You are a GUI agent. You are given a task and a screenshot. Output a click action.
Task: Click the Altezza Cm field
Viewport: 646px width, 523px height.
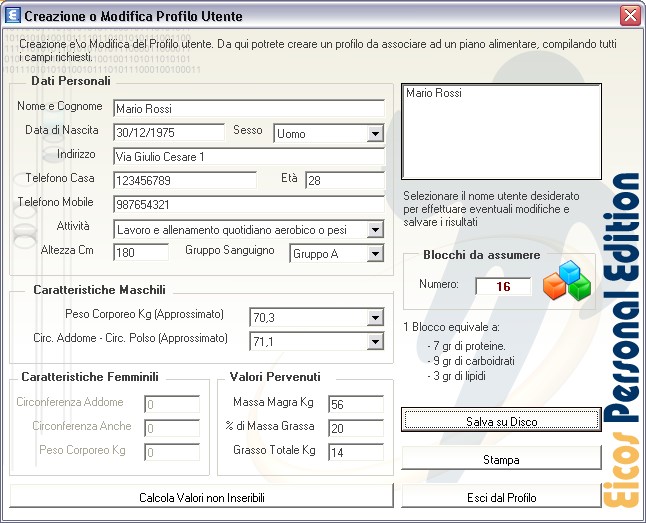click(141, 252)
